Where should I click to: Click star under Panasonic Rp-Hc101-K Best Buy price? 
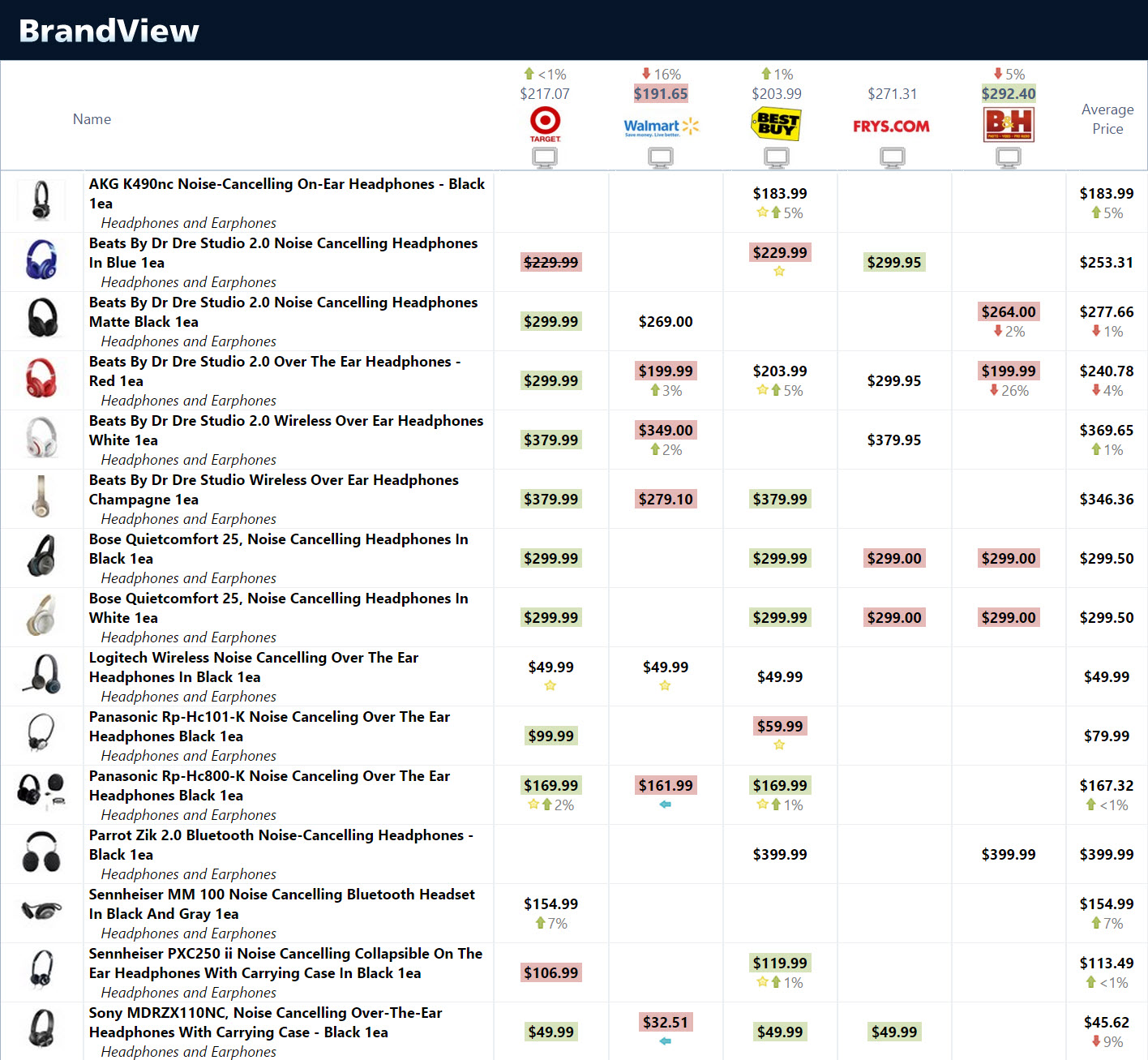pyautogui.click(x=779, y=745)
